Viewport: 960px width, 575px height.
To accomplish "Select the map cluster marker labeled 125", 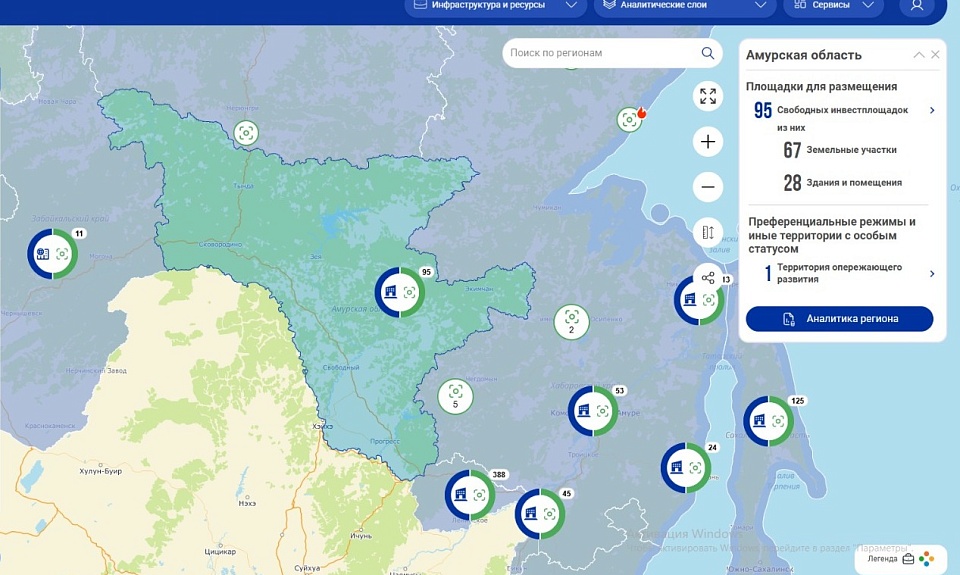I will tap(768, 421).
